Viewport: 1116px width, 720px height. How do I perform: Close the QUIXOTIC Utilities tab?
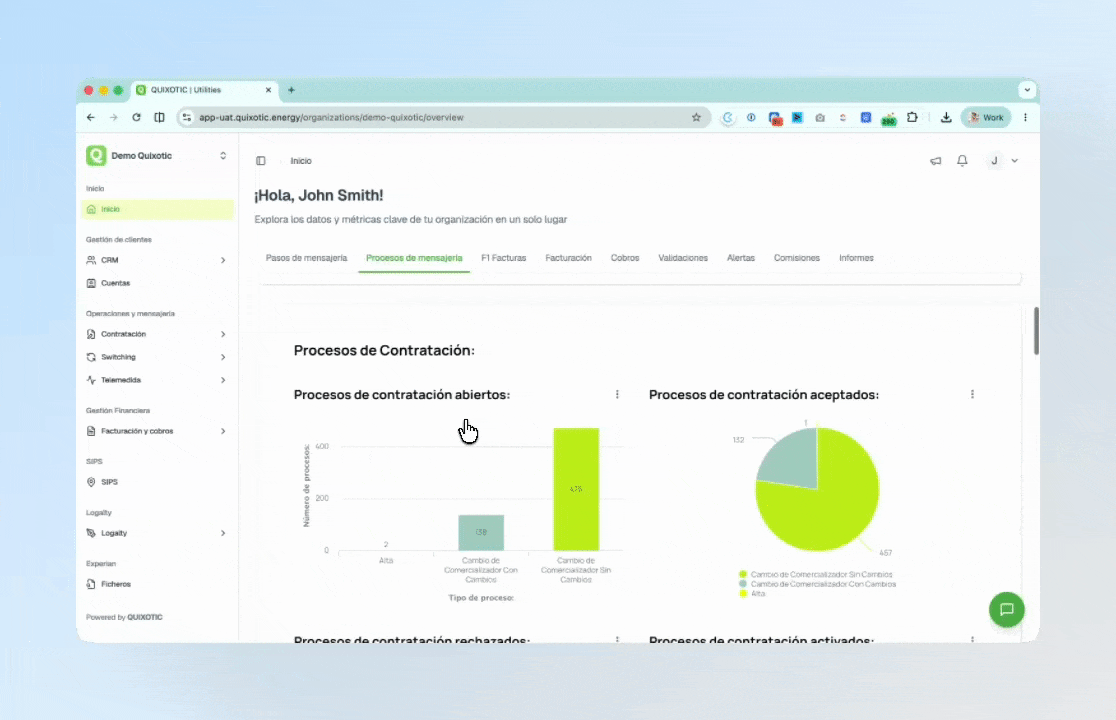click(268, 90)
